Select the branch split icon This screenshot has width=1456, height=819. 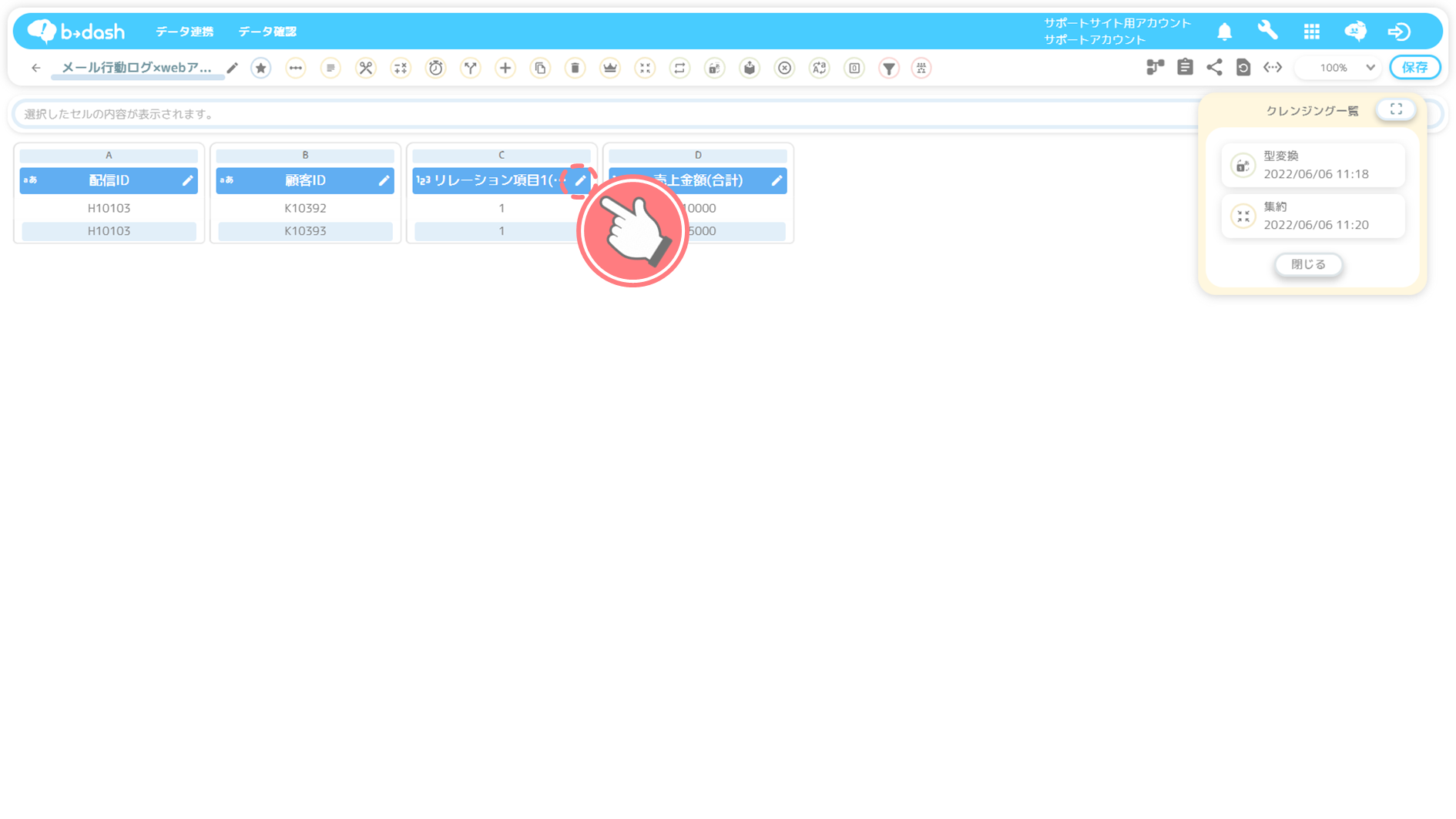click(471, 68)
